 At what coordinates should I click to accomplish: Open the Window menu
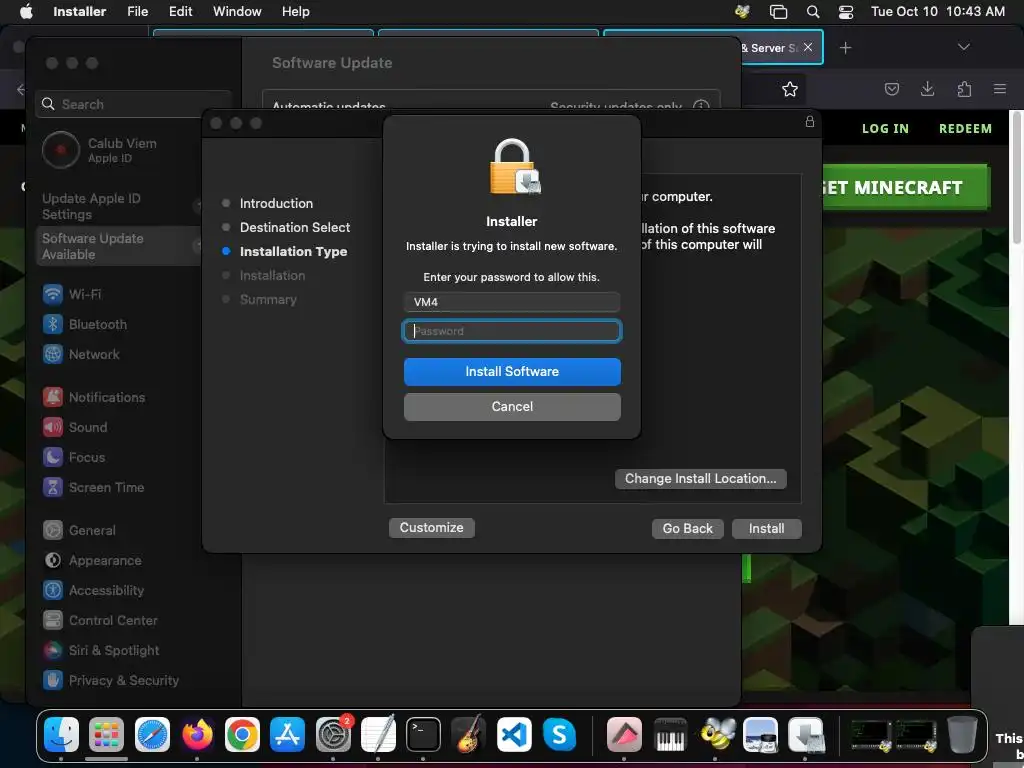click(x=237, y=11)
